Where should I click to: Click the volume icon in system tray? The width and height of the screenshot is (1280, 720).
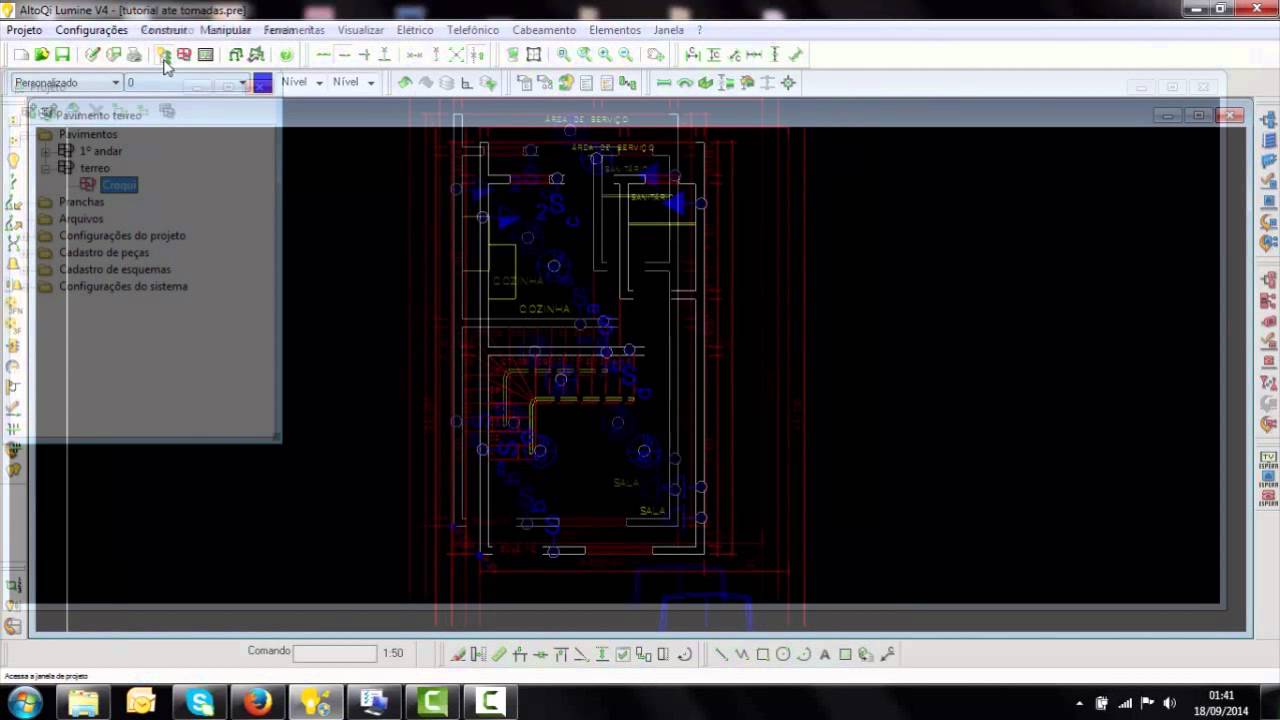[1169, 703]
